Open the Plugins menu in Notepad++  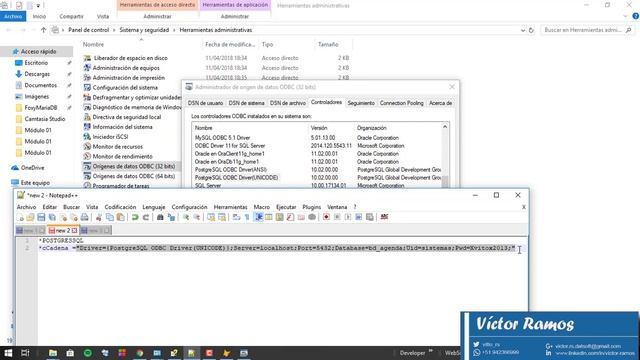pyautogui.click(x=311, y=207)
